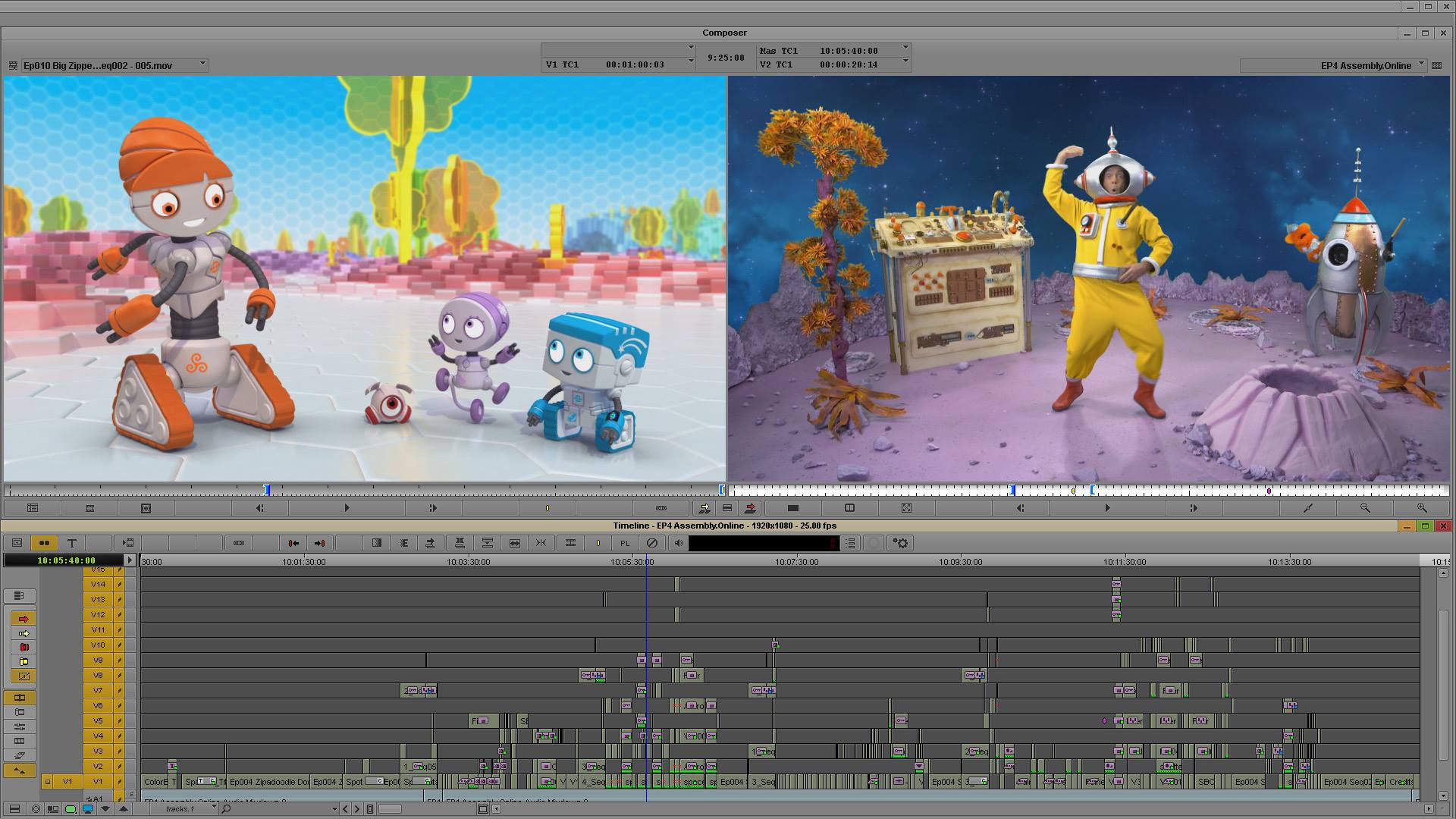The image size is (1456, 819).
Task: Click the blue position indicator in timeline ruler
Action: [x=646, y=561]
